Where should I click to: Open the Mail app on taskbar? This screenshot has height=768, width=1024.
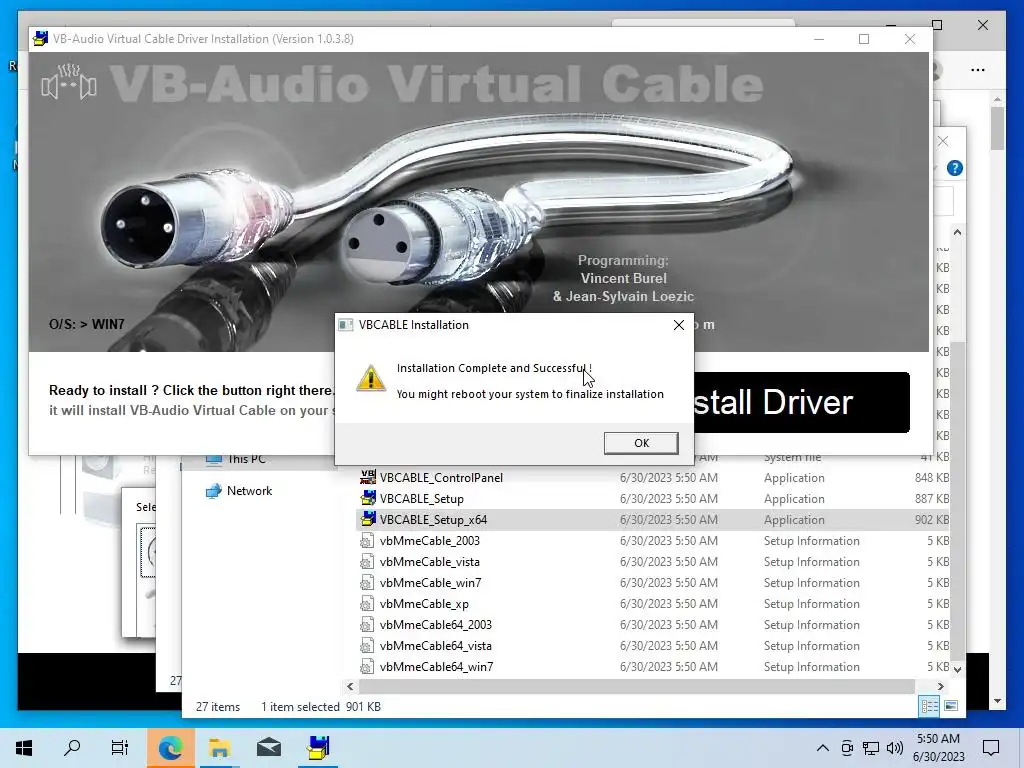click(x=268, y=747)
